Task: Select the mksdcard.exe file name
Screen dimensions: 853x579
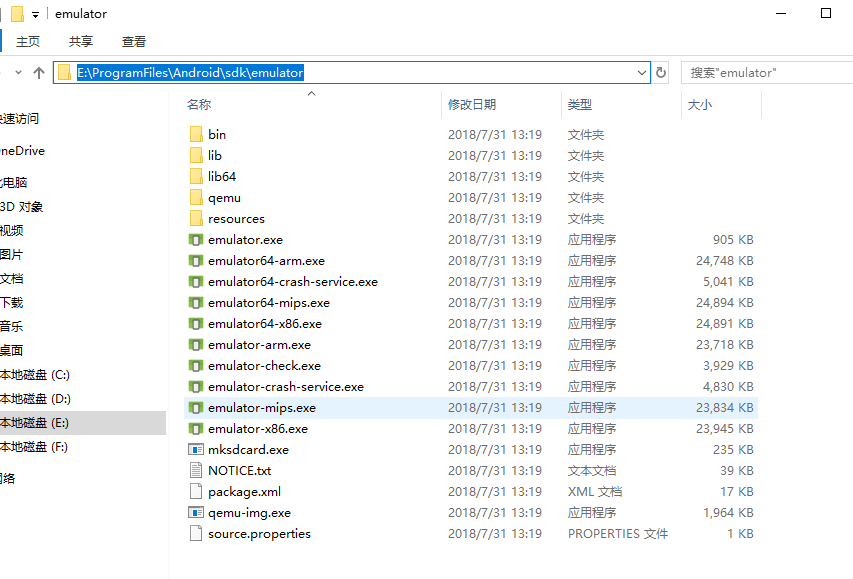Action: point(248,449)
